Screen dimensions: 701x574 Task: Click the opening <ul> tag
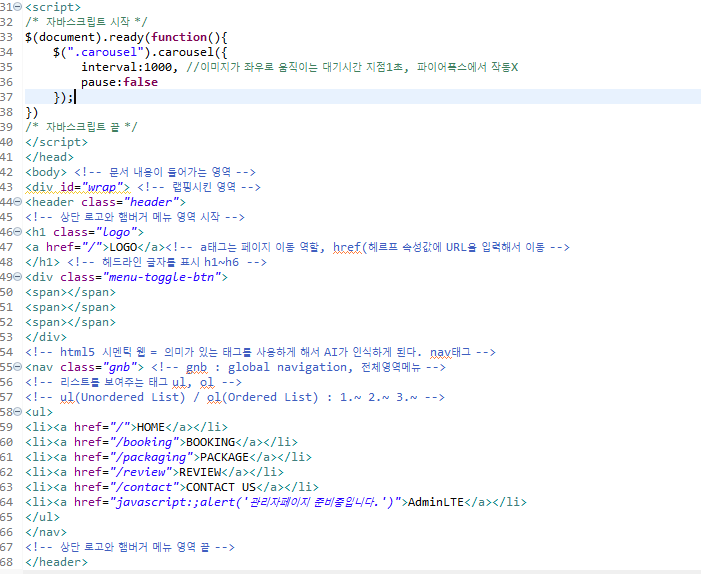tap(39, 412)
